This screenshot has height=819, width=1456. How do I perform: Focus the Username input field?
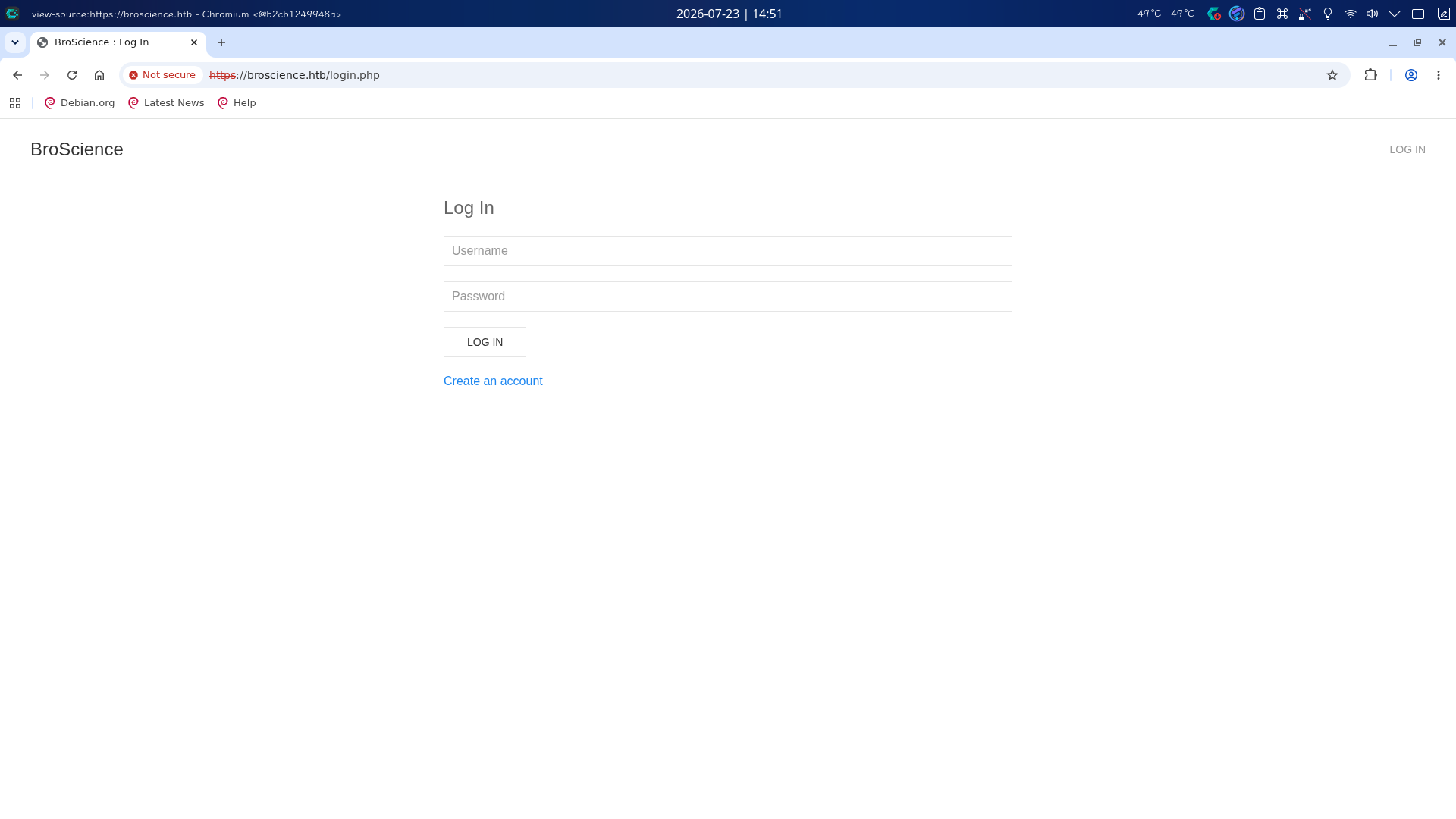pyautogui.click(x=728, y=251)
